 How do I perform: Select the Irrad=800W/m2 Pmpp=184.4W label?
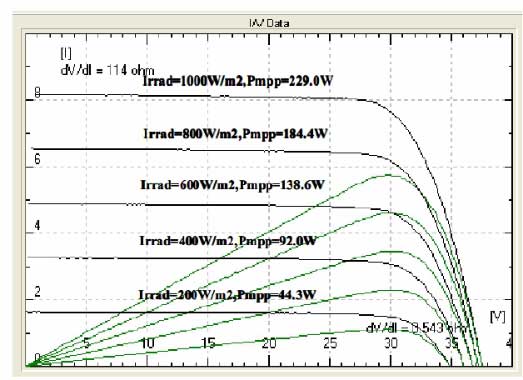[x=235, y=134]
